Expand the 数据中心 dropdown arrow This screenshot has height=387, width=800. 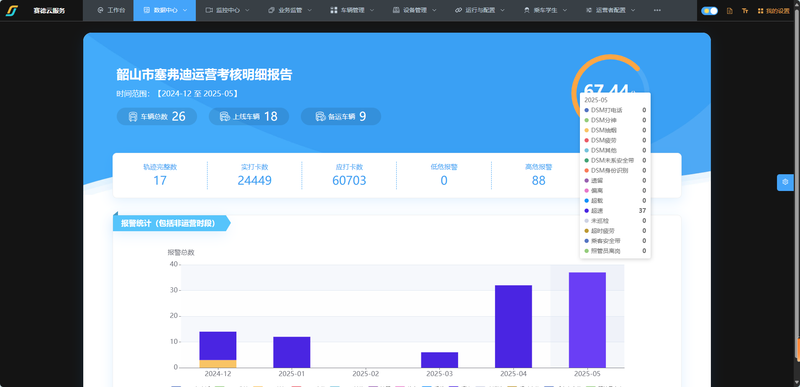tap(185, 10)
